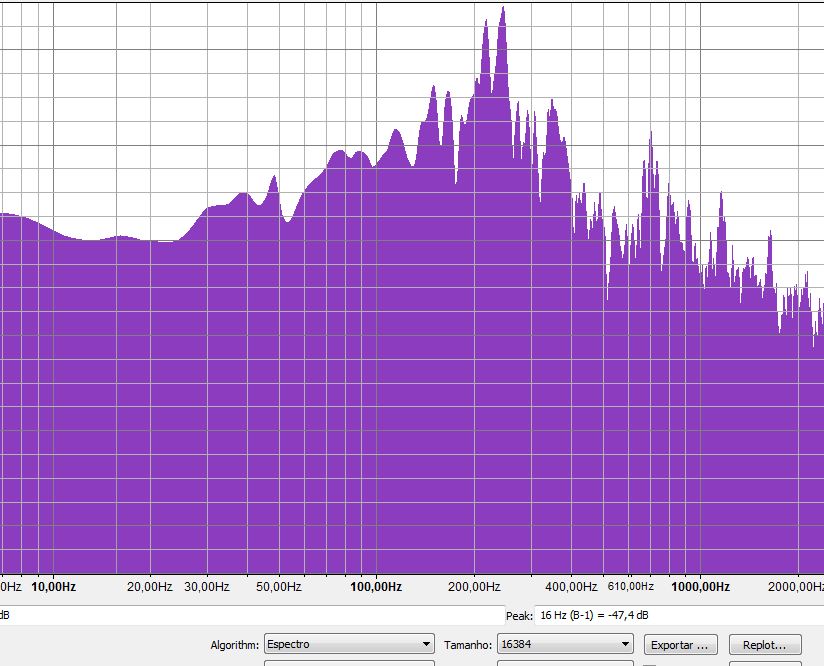
Task: Click the 30,00Hz axis label
Action: (x=207, y=587)
